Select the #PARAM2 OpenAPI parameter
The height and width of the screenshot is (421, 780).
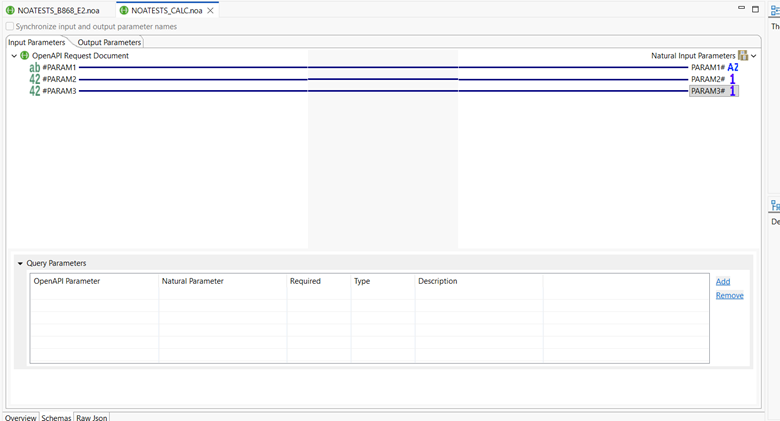pos(59,79)
